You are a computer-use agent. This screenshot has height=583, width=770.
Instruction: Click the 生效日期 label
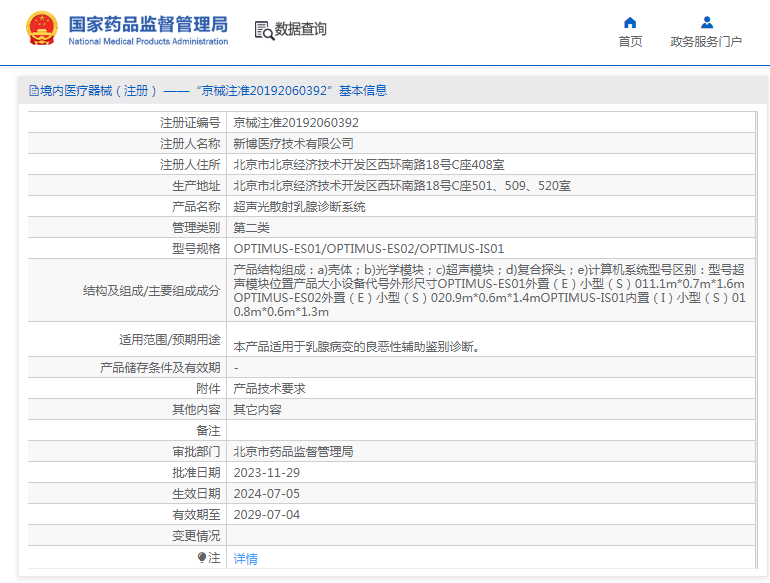coord(196,494)
